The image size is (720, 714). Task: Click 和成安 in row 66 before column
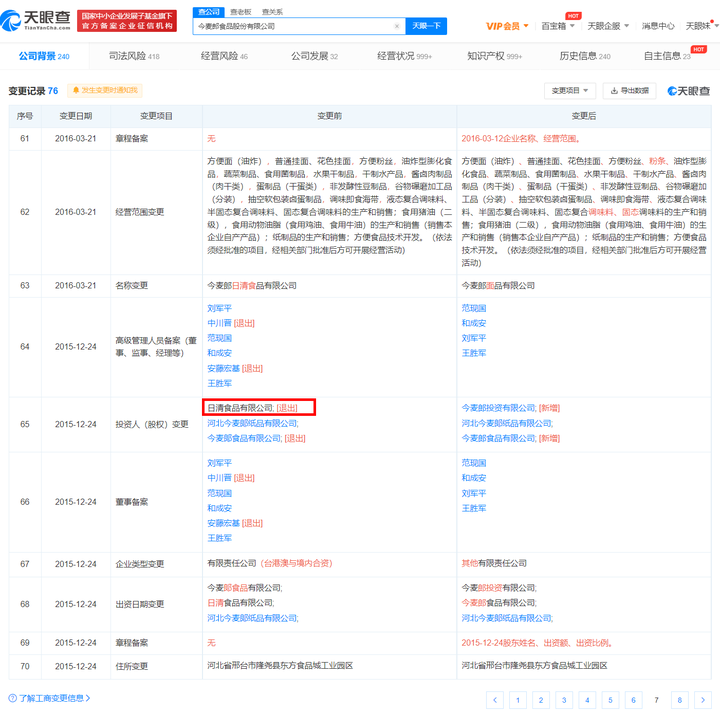(219, 508)
